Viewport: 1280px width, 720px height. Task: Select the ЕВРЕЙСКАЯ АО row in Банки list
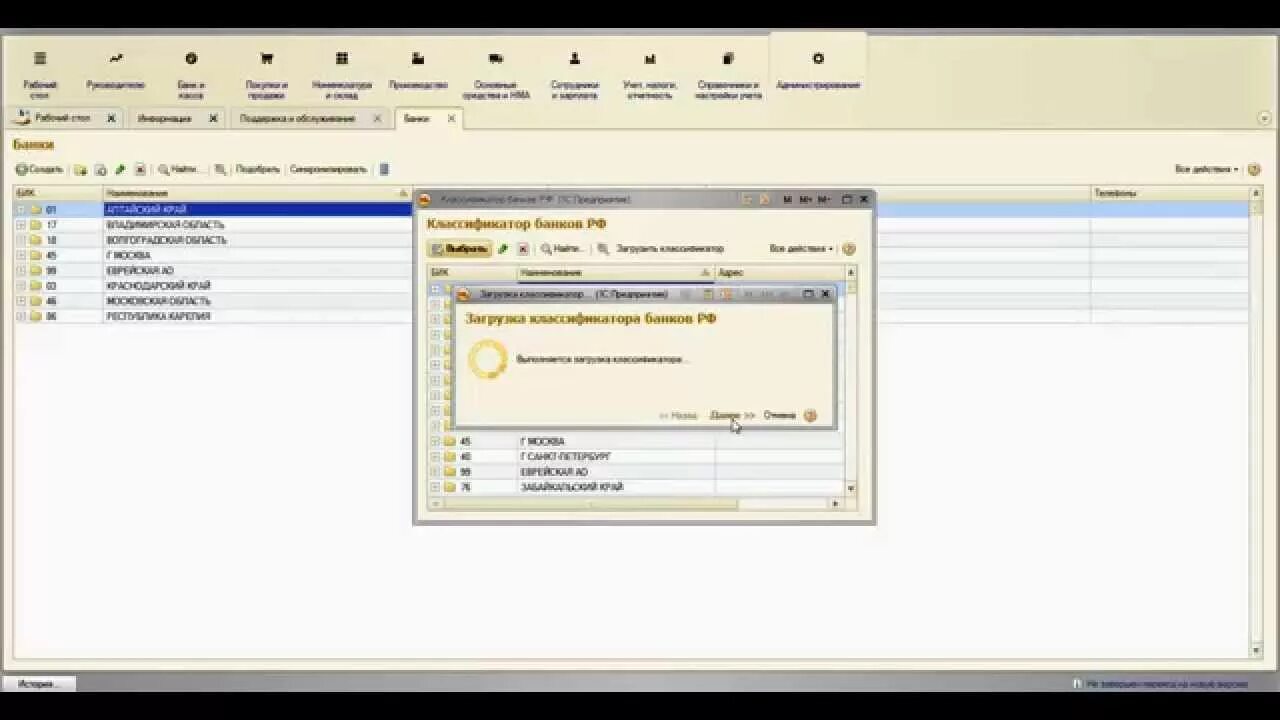pos(630,271)
